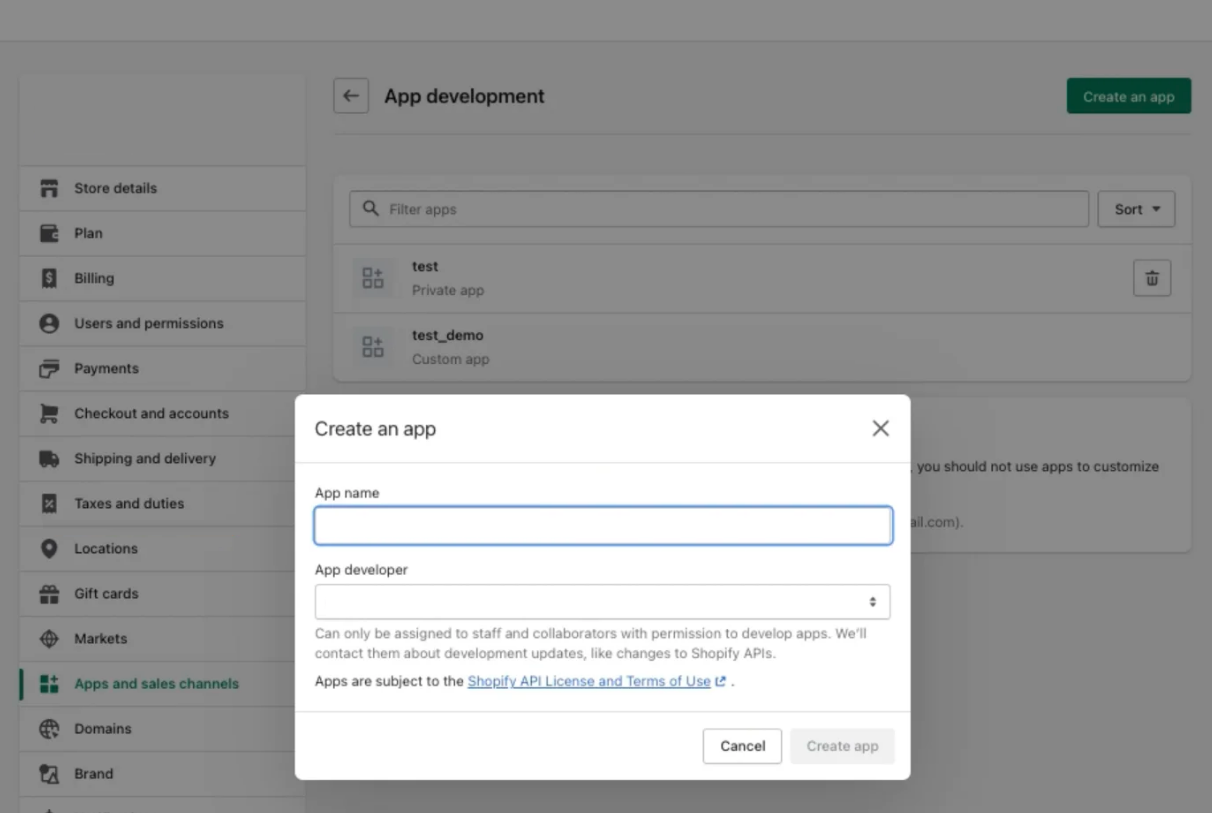The height and width of the screenshot is (813, 1212).
Task: Delete the test private app with trash icon
Action: [x=1152, y=278]
